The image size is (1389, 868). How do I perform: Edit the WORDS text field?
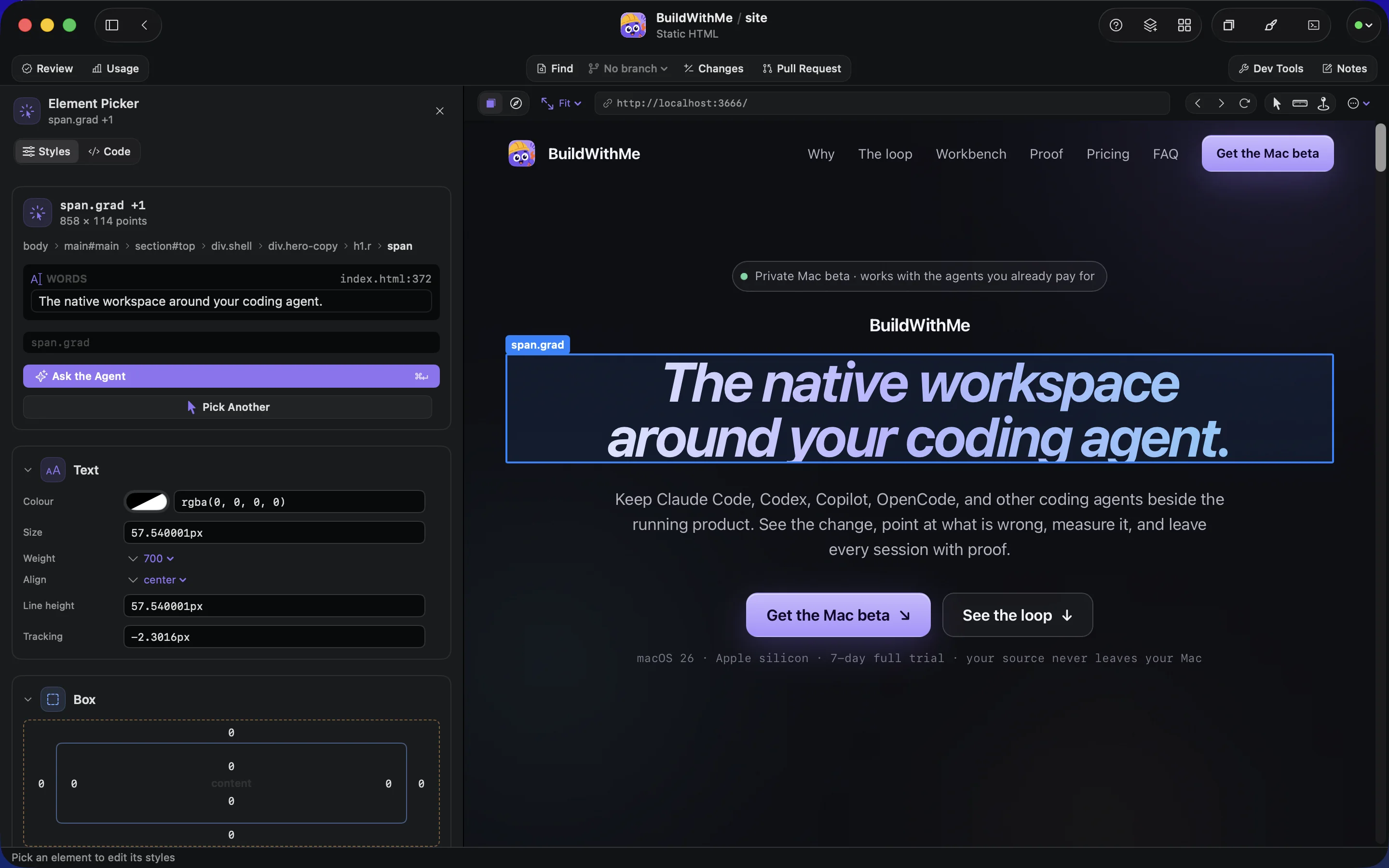pos(231,301)
